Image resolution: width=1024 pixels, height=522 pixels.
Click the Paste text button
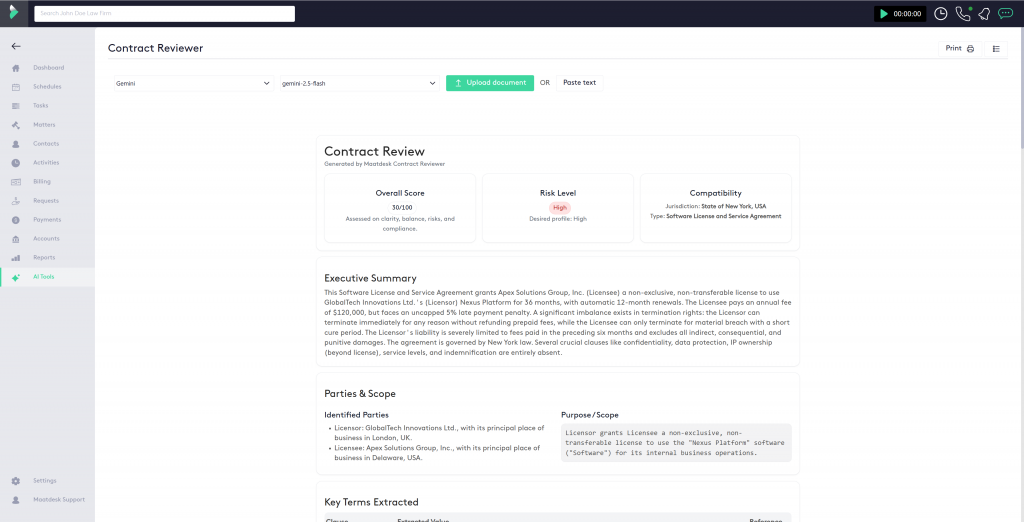[x=579, y=83]
